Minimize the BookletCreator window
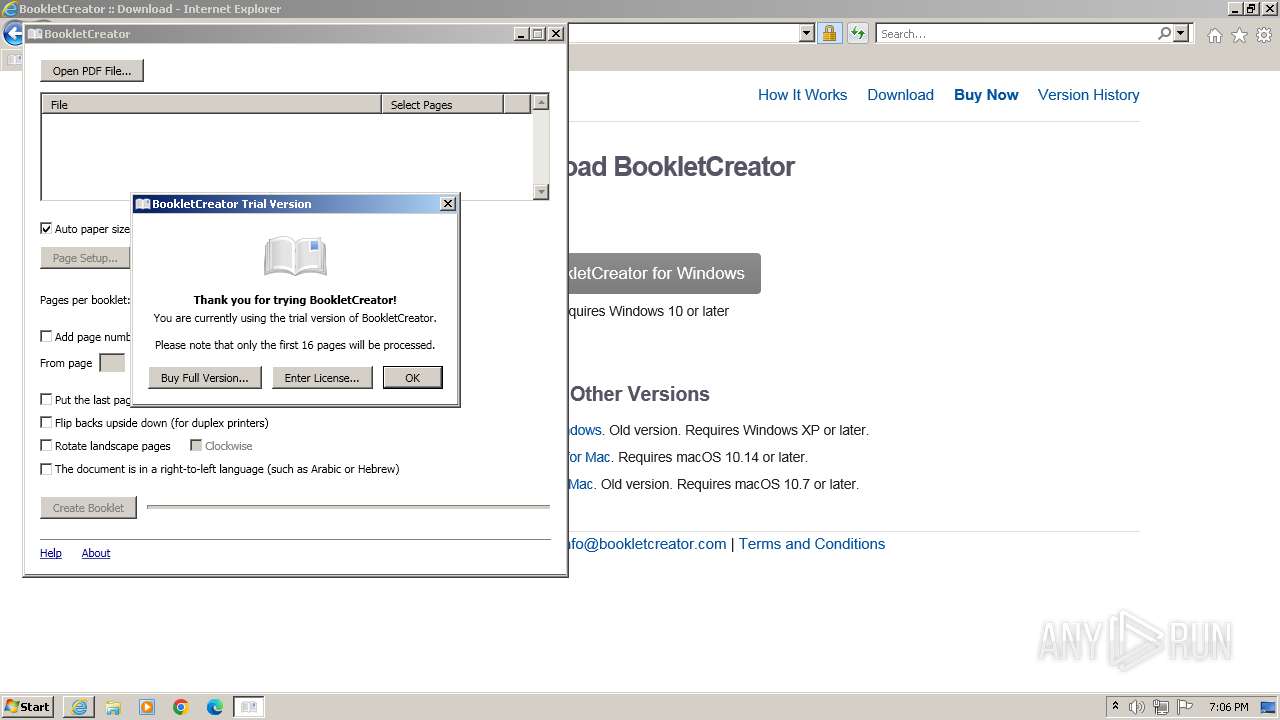 [x=521, y=34]
